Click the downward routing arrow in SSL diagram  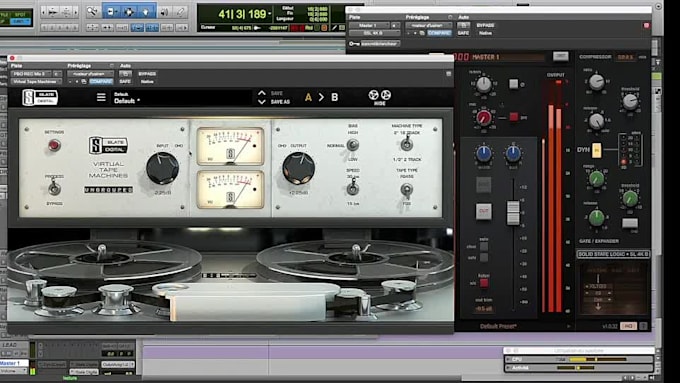(598, 306)
